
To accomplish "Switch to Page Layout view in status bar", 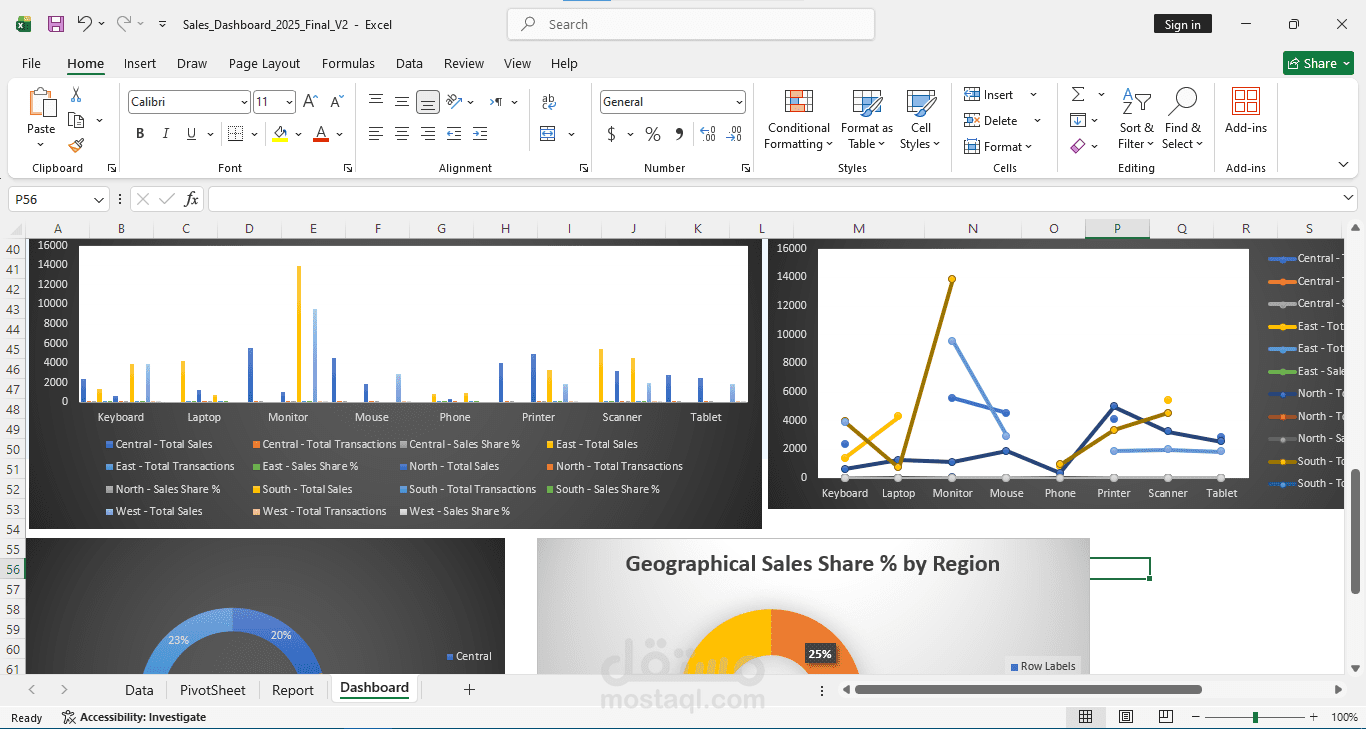I will (x=1126, y=717).
